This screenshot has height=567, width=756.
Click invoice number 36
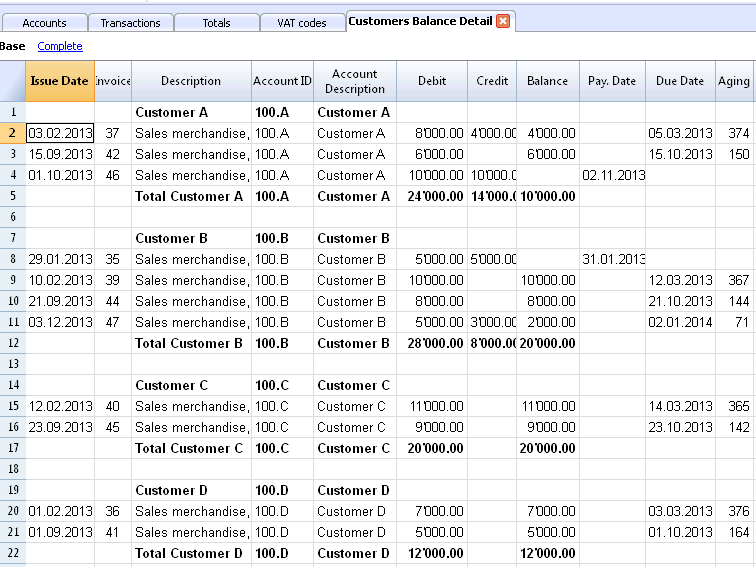point(113,511)
